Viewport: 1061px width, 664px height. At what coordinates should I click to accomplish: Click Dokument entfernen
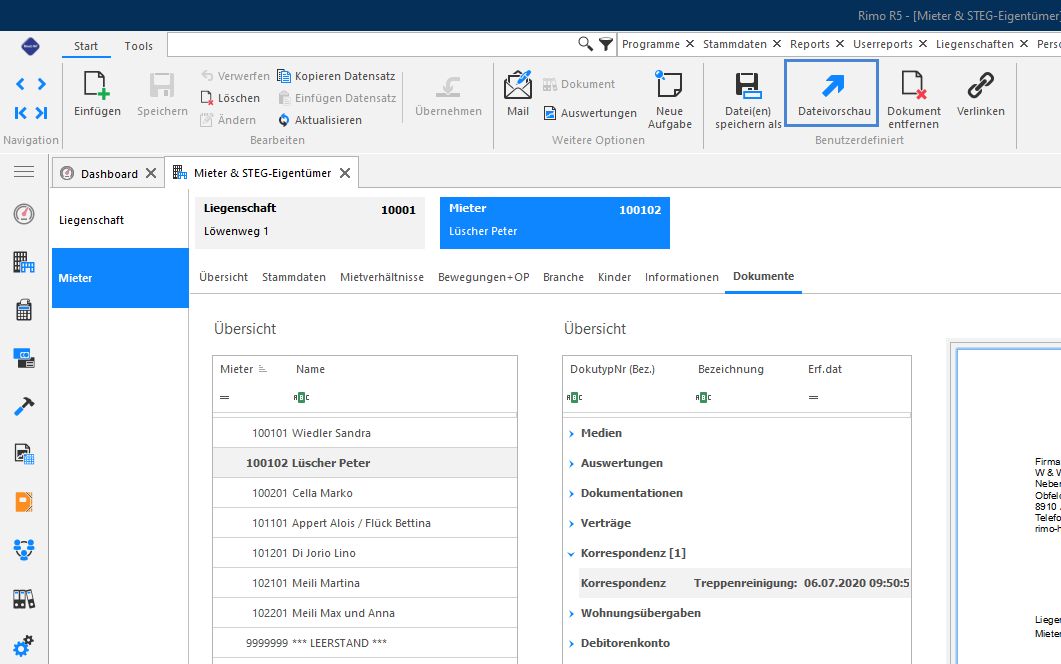point(913,100)
